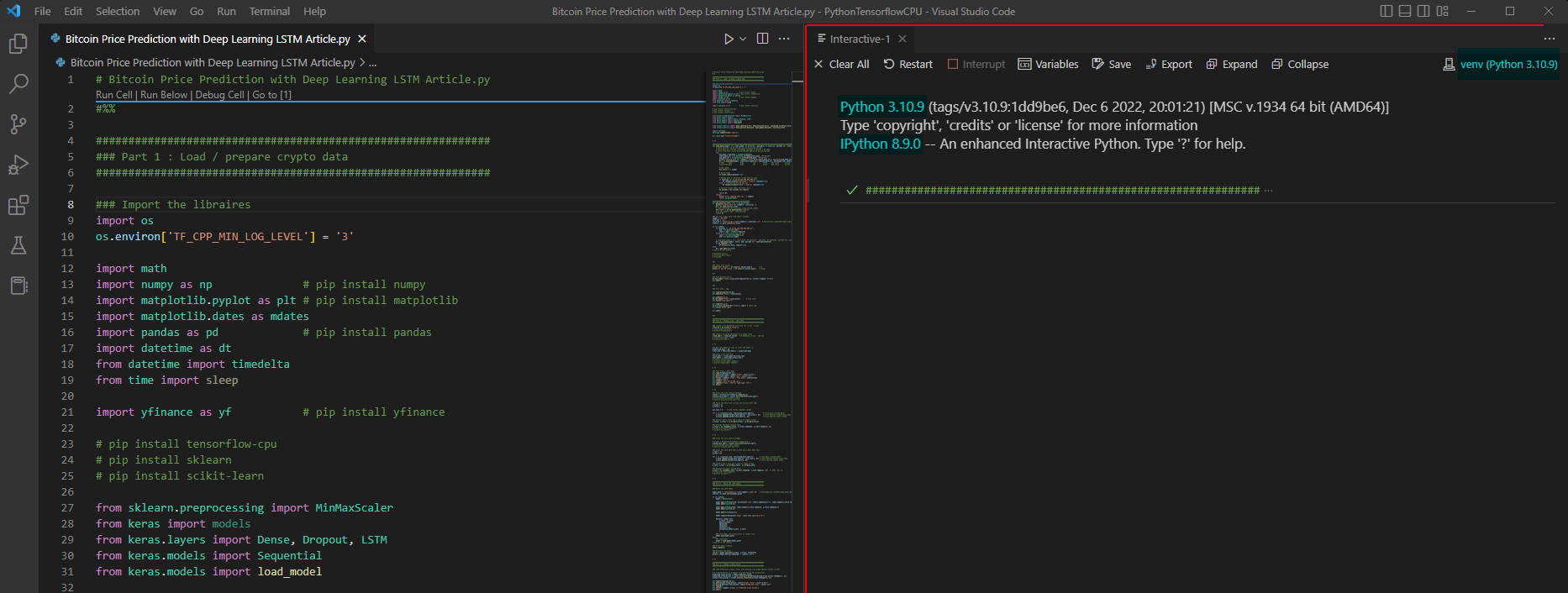The height and width of the screenshot is (593, 1568).
Task: Click breadcrumb file name Bitcoin Price Prediction
Action: [213, 62]
